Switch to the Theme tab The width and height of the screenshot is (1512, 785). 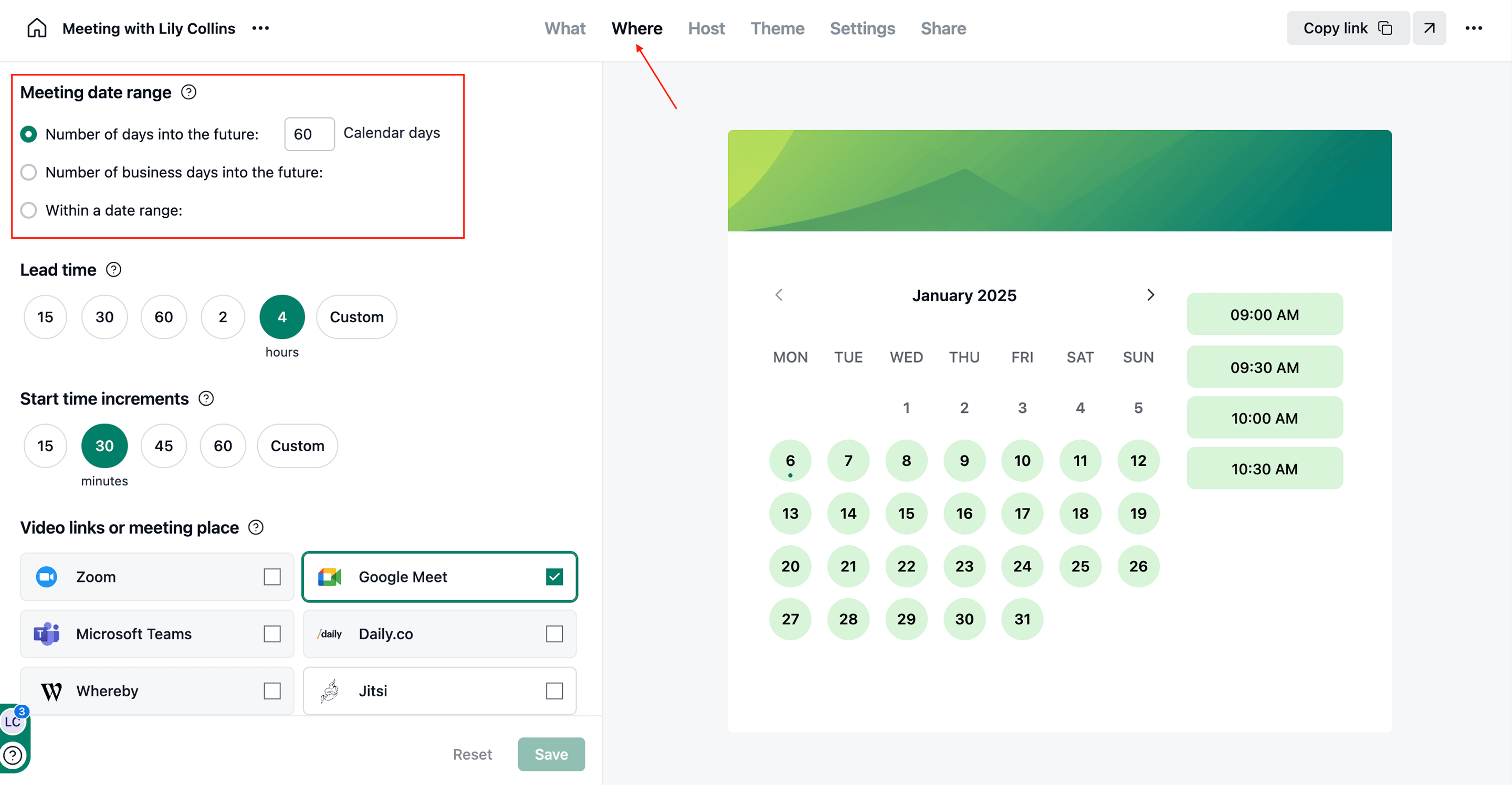click(777, 28)
